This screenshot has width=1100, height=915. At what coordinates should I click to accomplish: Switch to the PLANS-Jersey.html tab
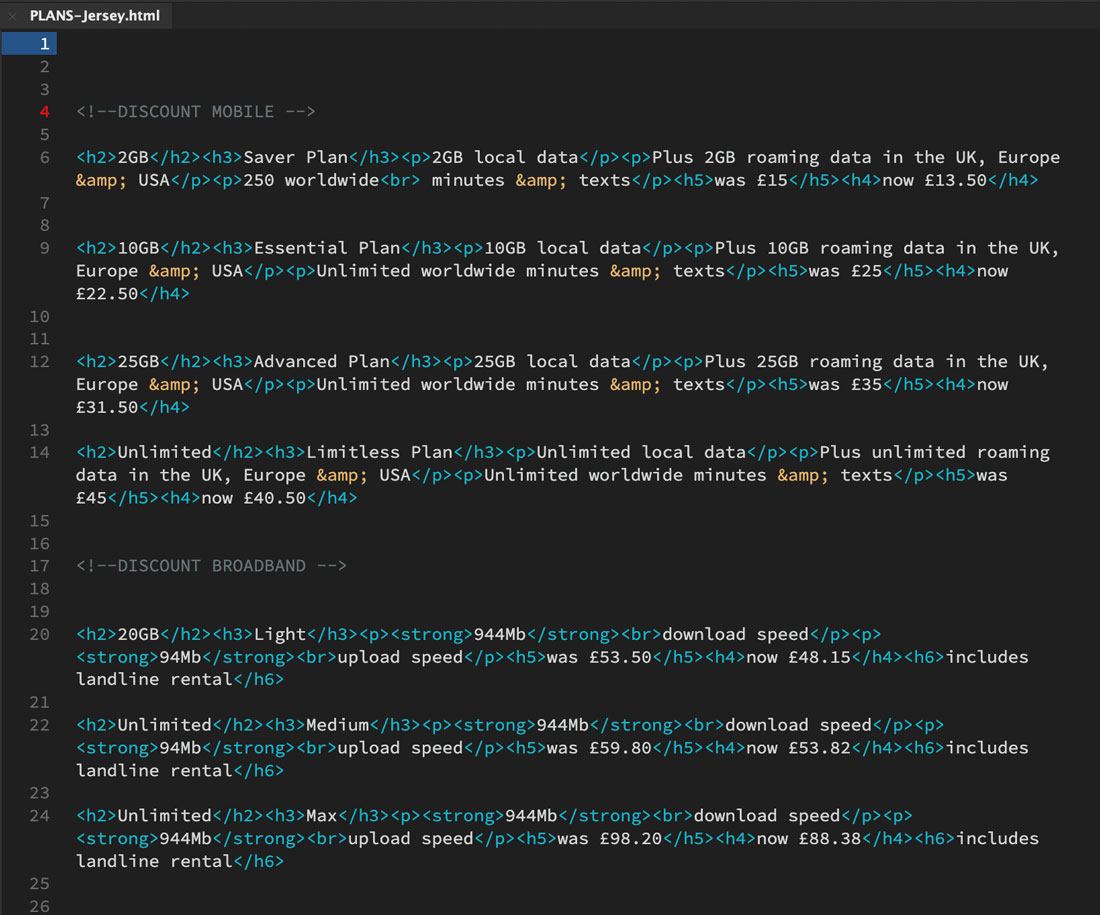pyautogui.click(x=95, y=15)
